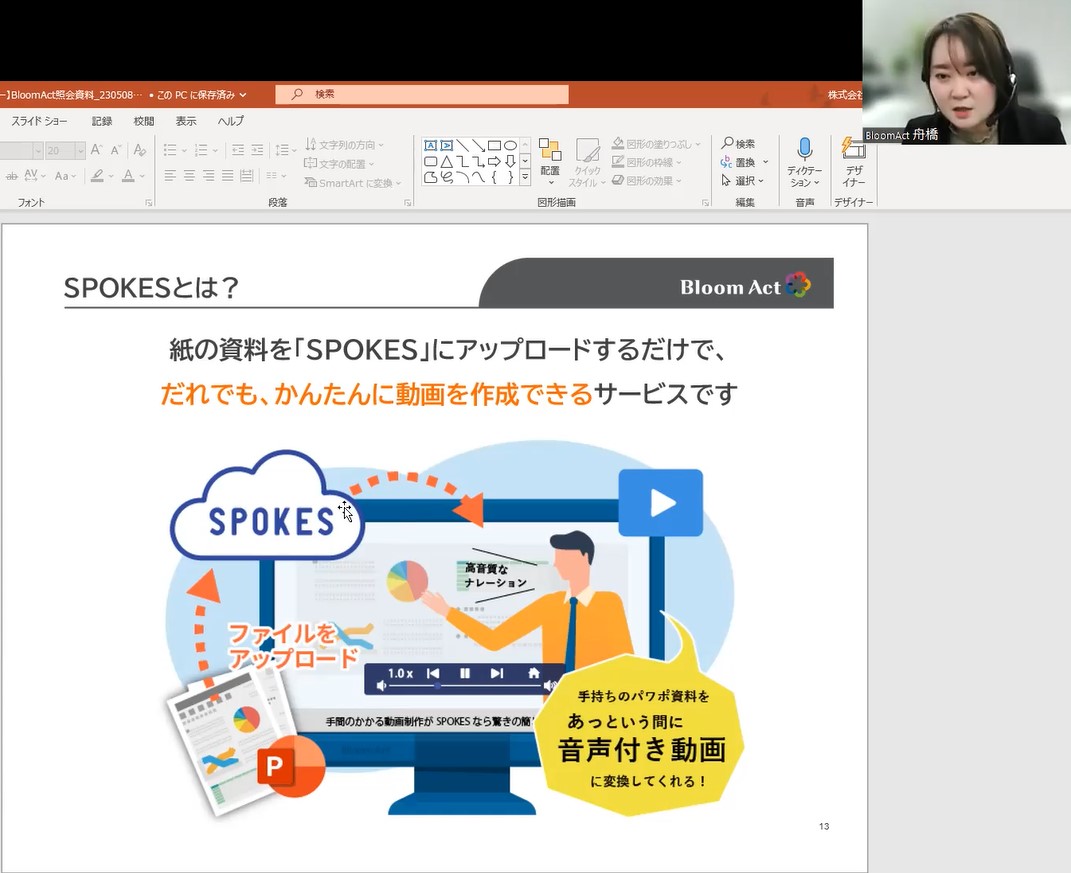Choose the Left Brace shape
Image resolution: width=1071 pixels, height=873 pixels.
click(495, 178)
